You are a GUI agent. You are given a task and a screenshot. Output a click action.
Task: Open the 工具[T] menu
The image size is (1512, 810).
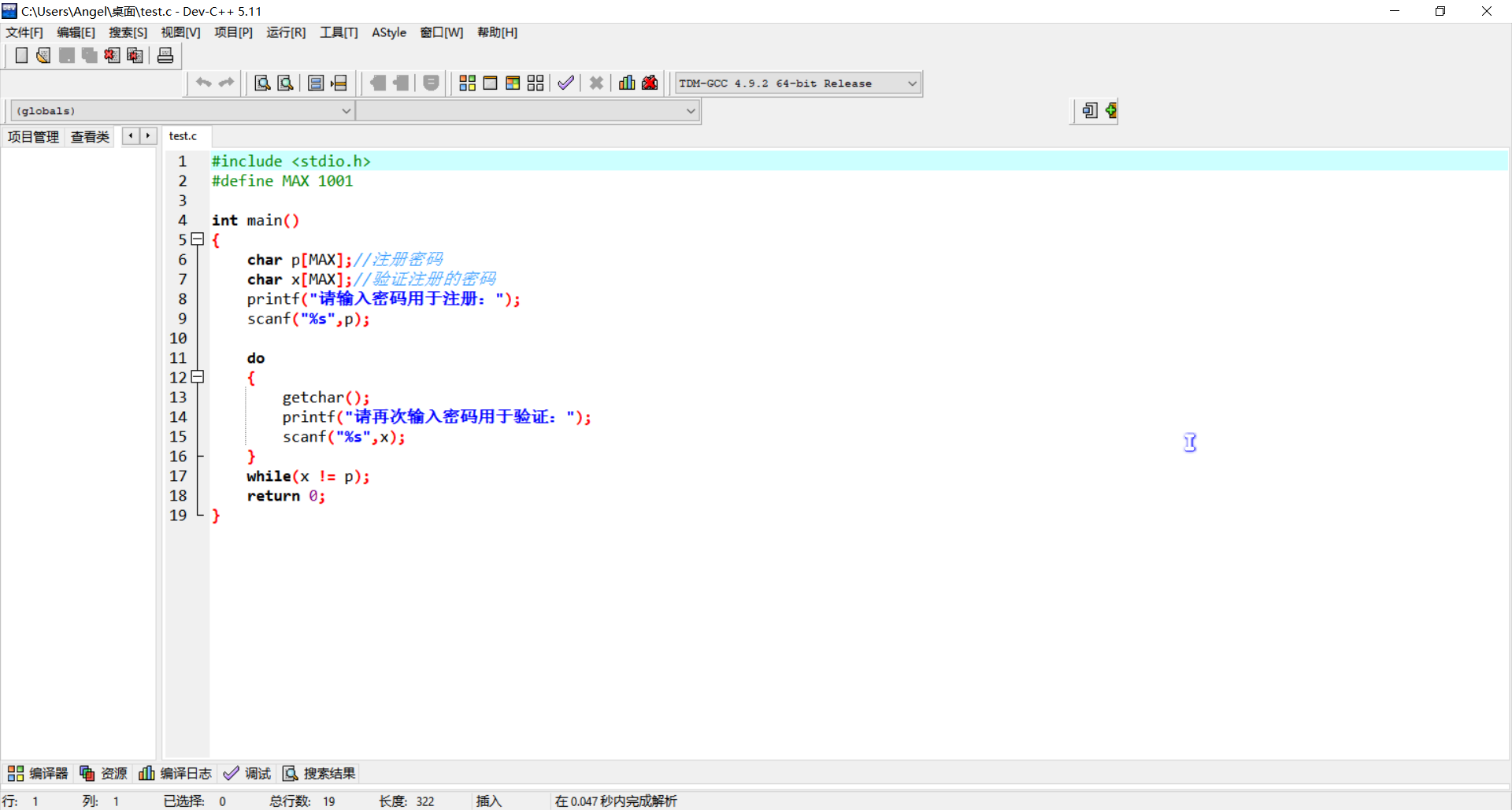pyautogui.click(x=339, y=32)
